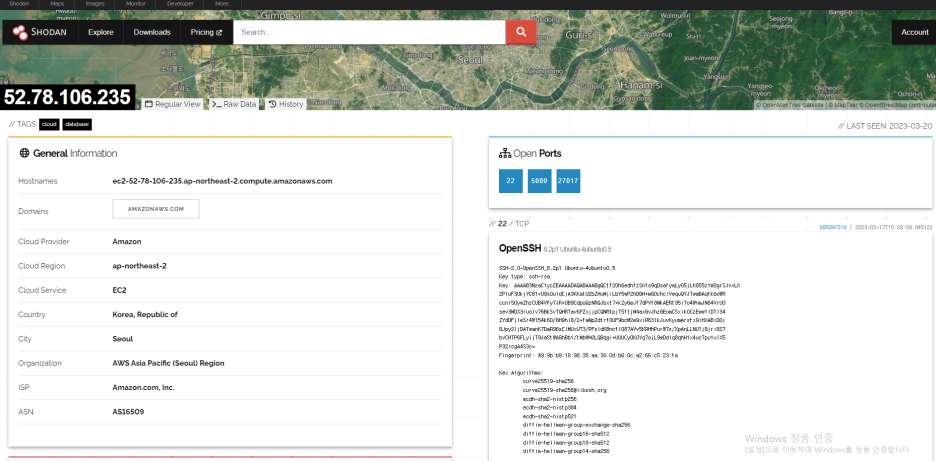The width and height of the screenshot is (936, 461).
Task: Click the City value Seoul
Action: click(122, 339)
